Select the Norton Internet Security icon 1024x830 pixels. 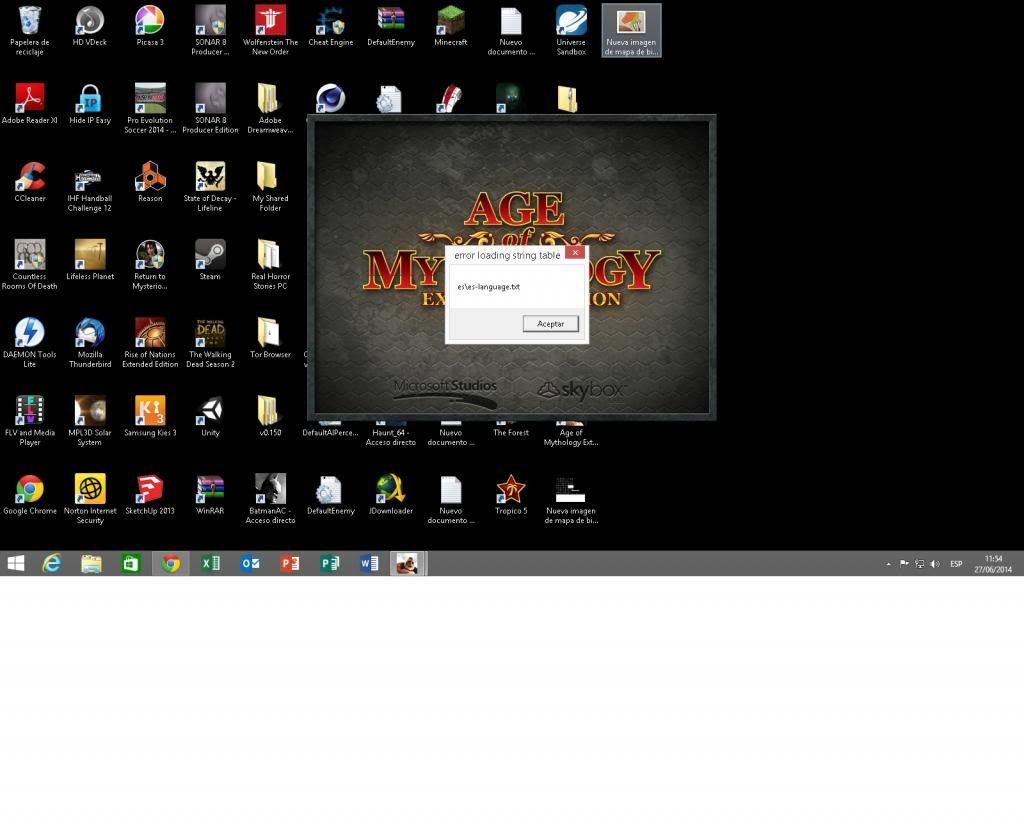pyautogui.click(x=89, y=499)
